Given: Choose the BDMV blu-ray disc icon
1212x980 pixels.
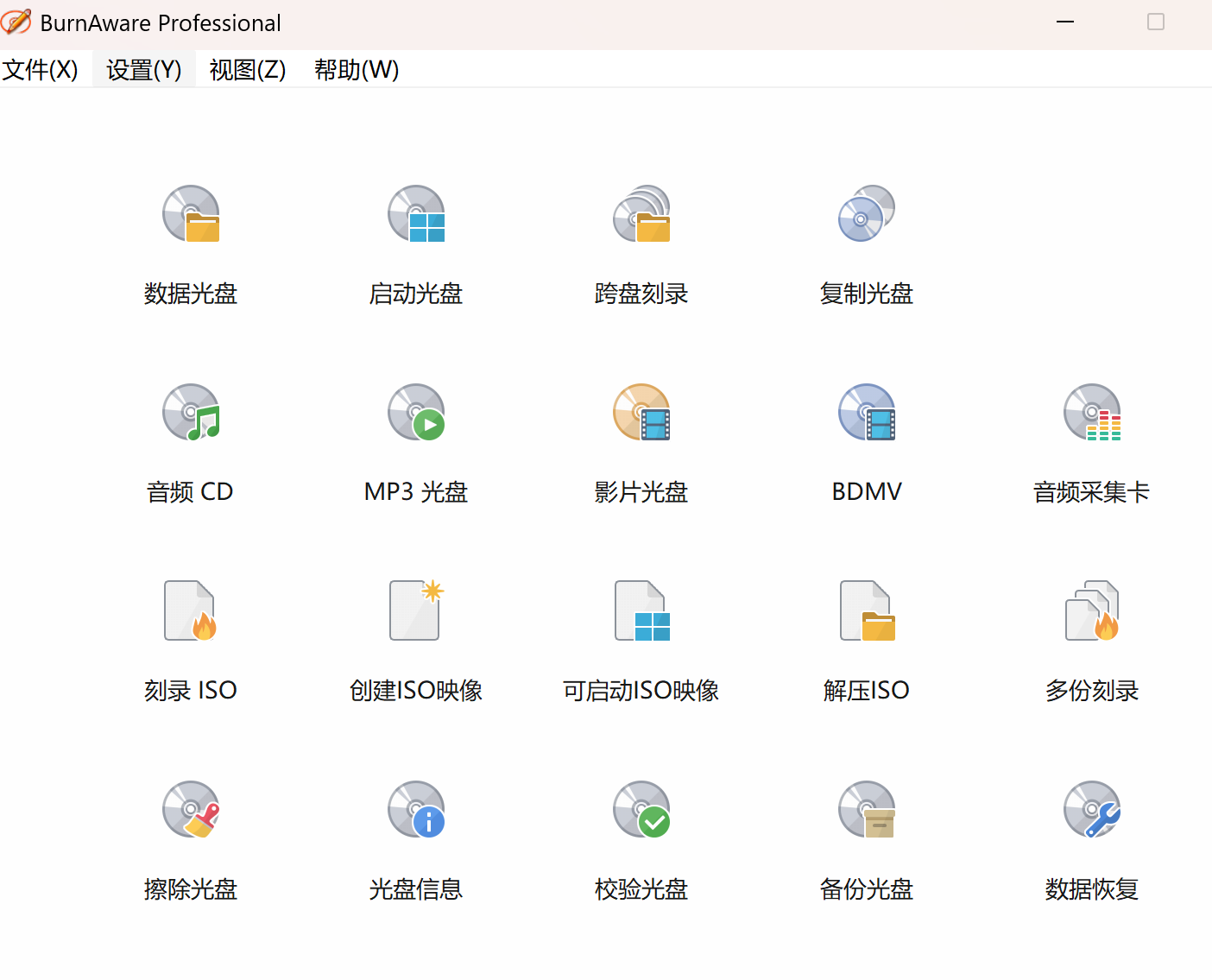Looking at the screenshot, I should click(x=867, y=412).
